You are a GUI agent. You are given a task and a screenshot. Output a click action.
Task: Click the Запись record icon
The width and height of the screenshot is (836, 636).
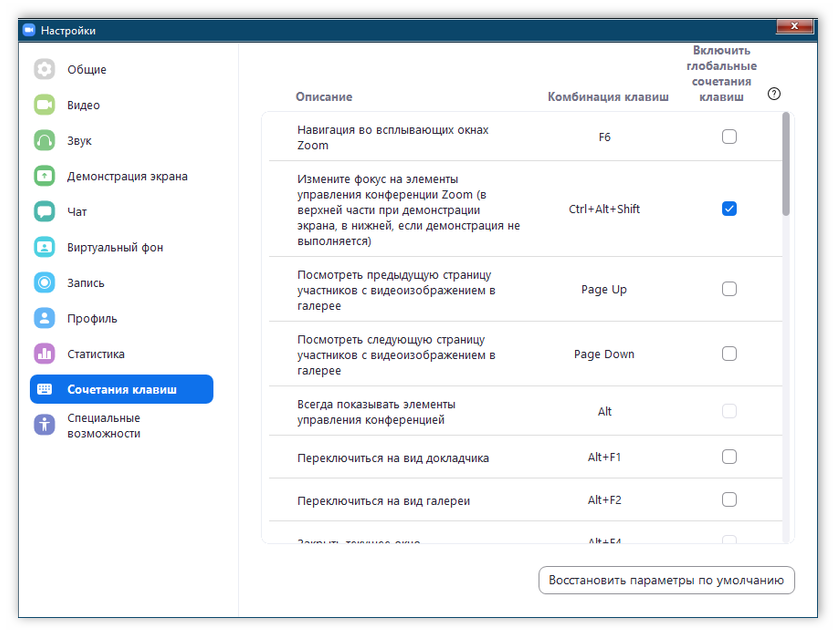pyautogui.click(x=44, y=283)
